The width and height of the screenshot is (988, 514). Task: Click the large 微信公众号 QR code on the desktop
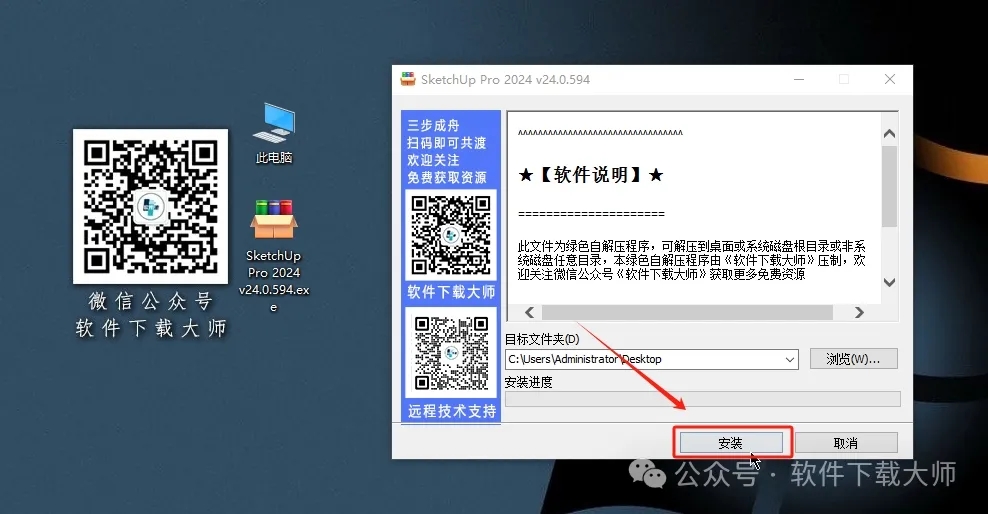(150, 207)
